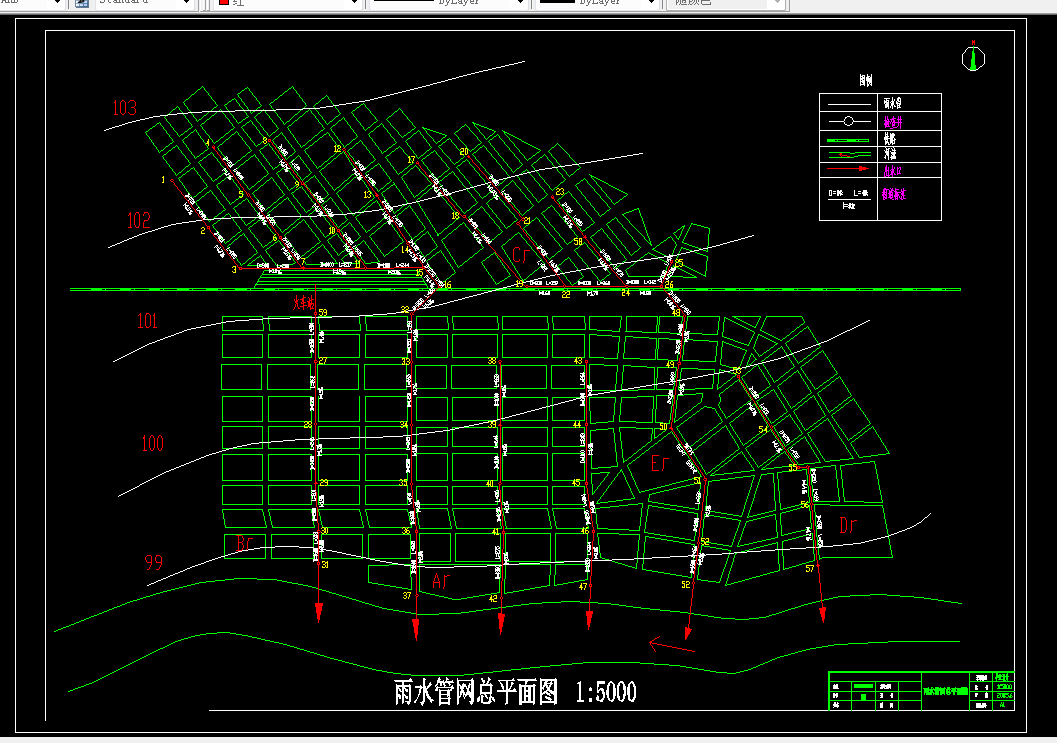Click the magenta 出水口 legend text
The height and width of the screenshot is (743, 1057).
click(893, 171)
